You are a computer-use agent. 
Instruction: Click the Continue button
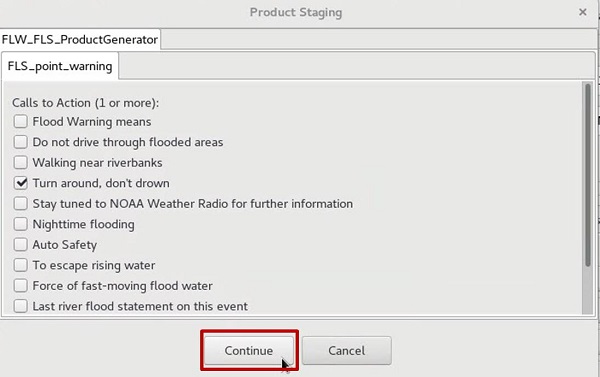tap(249, 351)
